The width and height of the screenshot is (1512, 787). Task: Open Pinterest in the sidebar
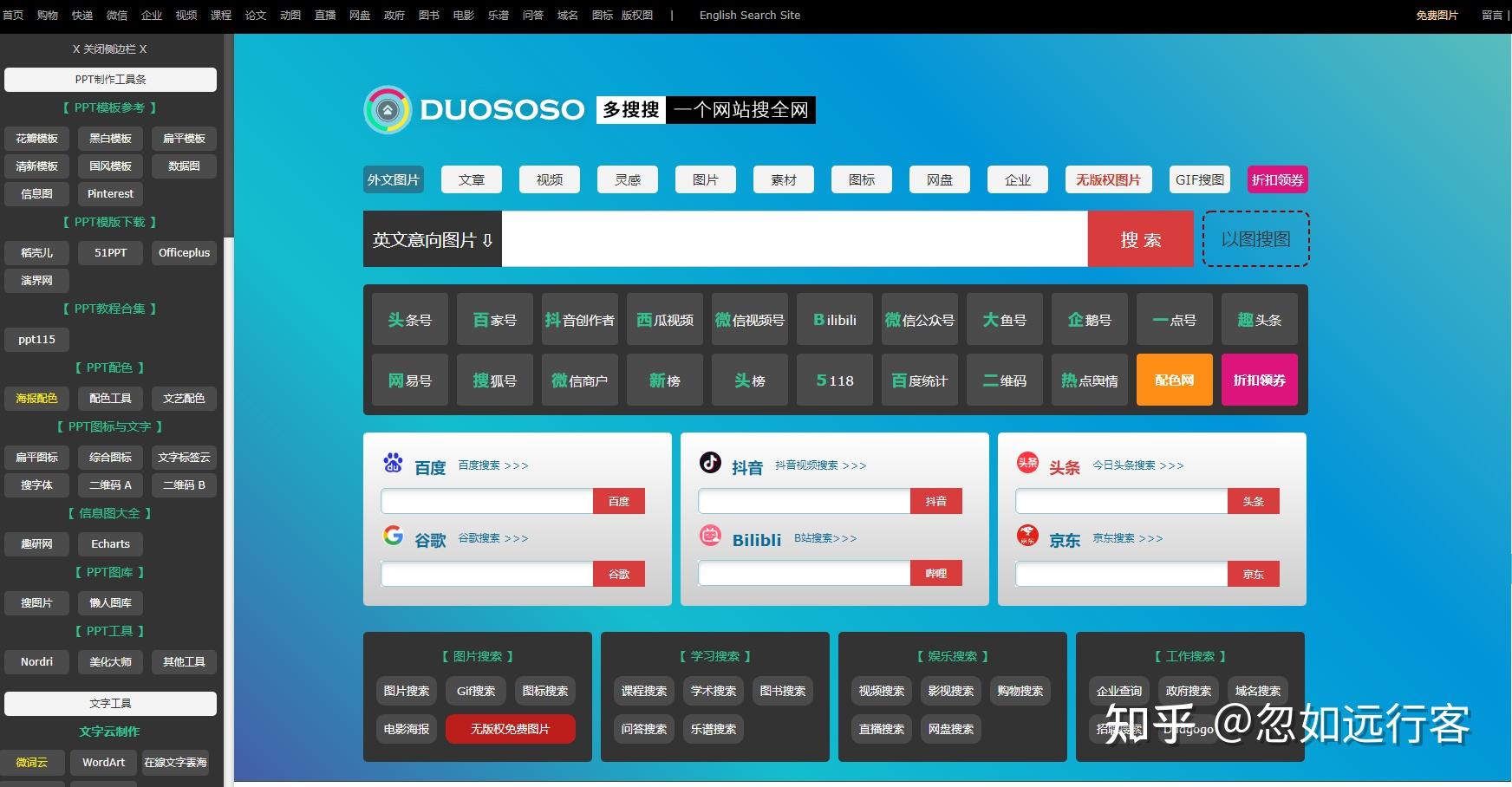point(111,193)
